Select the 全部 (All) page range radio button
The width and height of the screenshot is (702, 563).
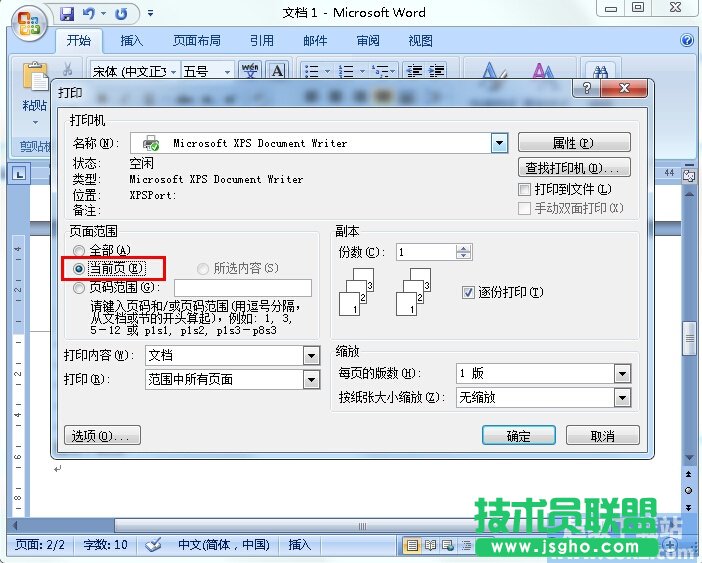click(x=79, y=250)
